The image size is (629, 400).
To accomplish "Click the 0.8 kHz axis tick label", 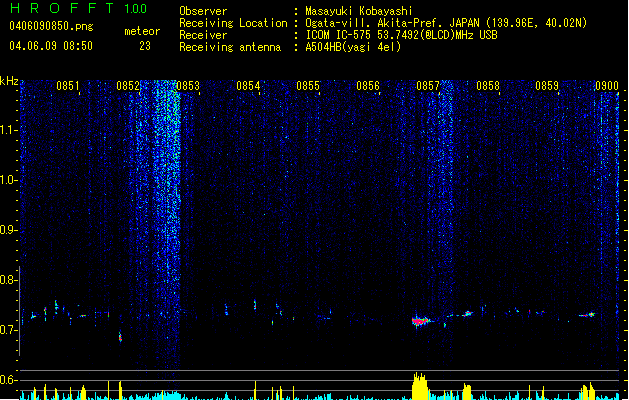I will 9,280.
